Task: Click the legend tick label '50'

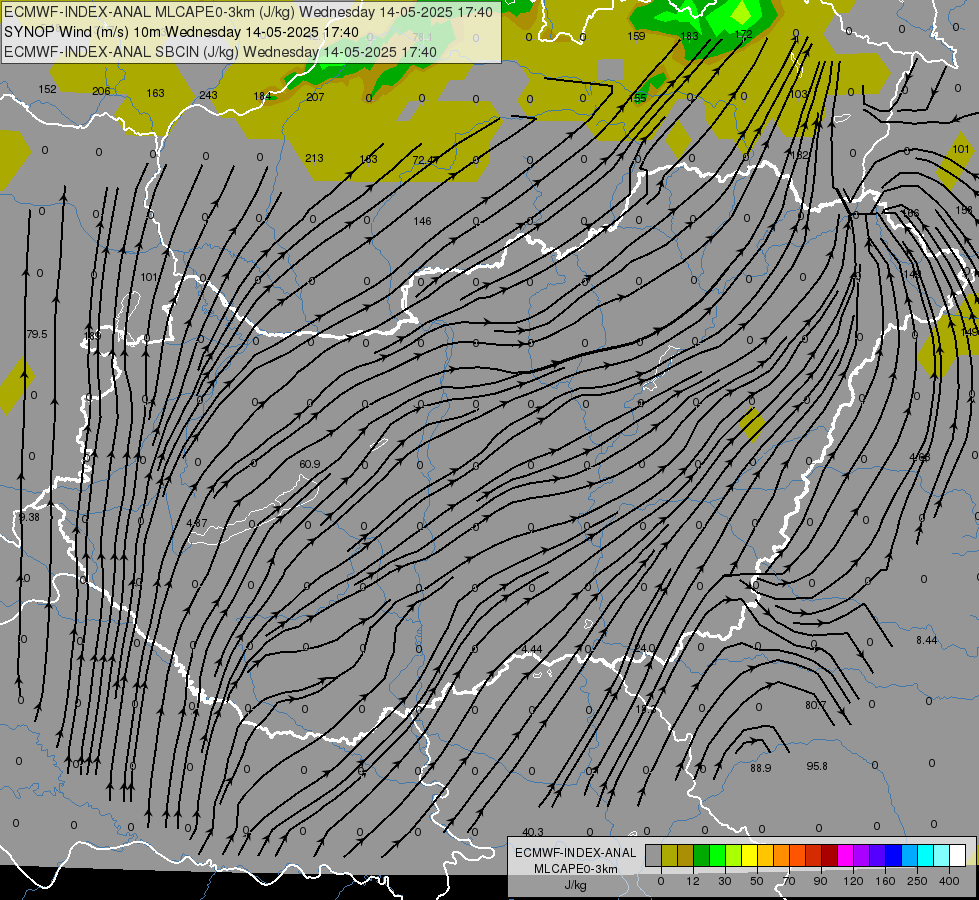Action: [757, 881]
